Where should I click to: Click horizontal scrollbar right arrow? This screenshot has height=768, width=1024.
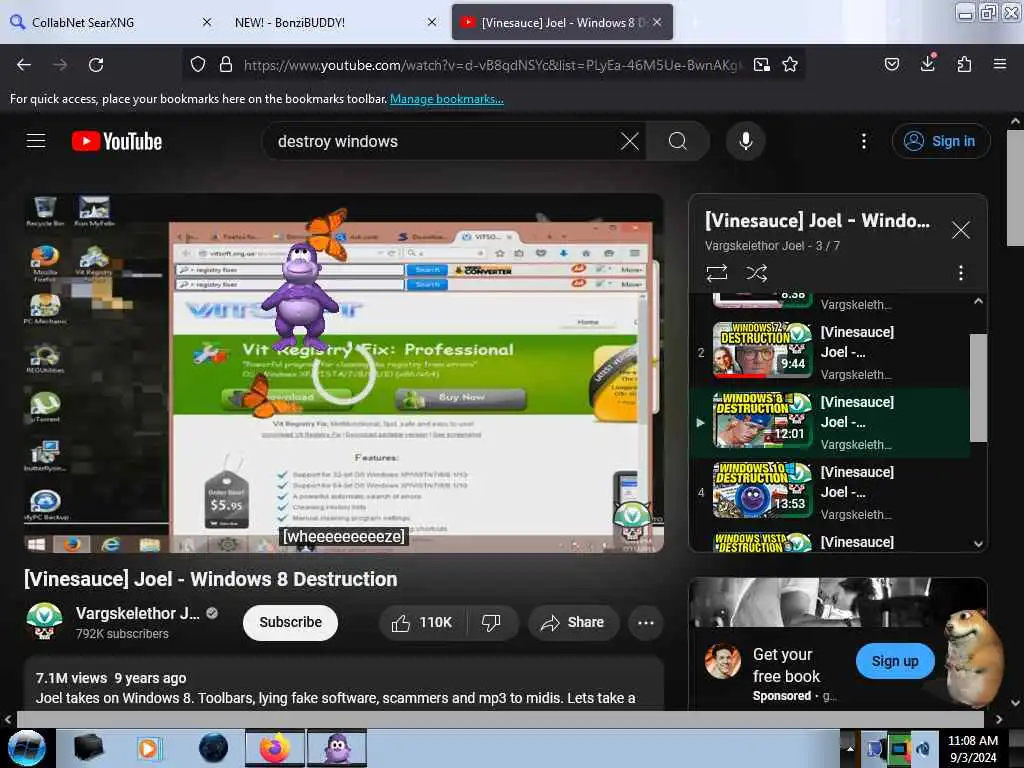tap(999, 720)
